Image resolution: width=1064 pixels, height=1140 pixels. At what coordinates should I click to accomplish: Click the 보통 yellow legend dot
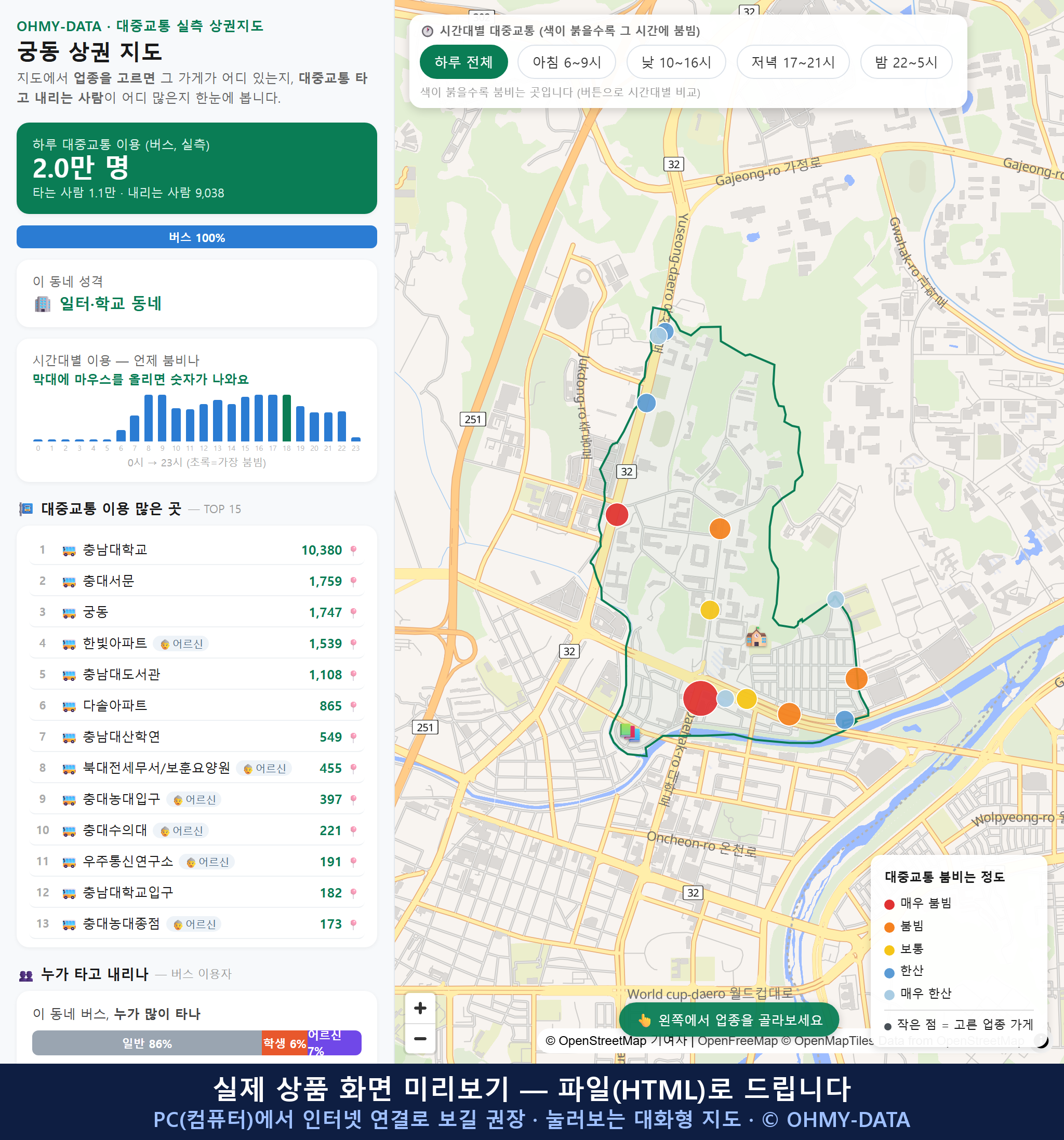pyautogui.click(x=889, y=950)
